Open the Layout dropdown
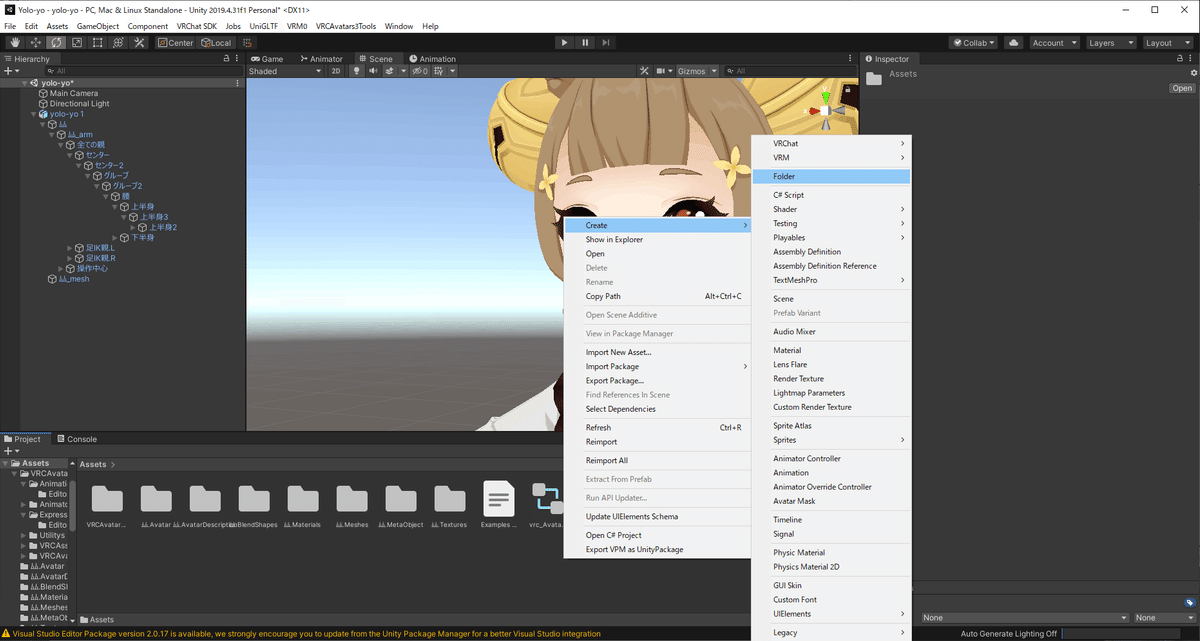Image resolution: width=1200 pixels, height=641 pixels. 1168,43
